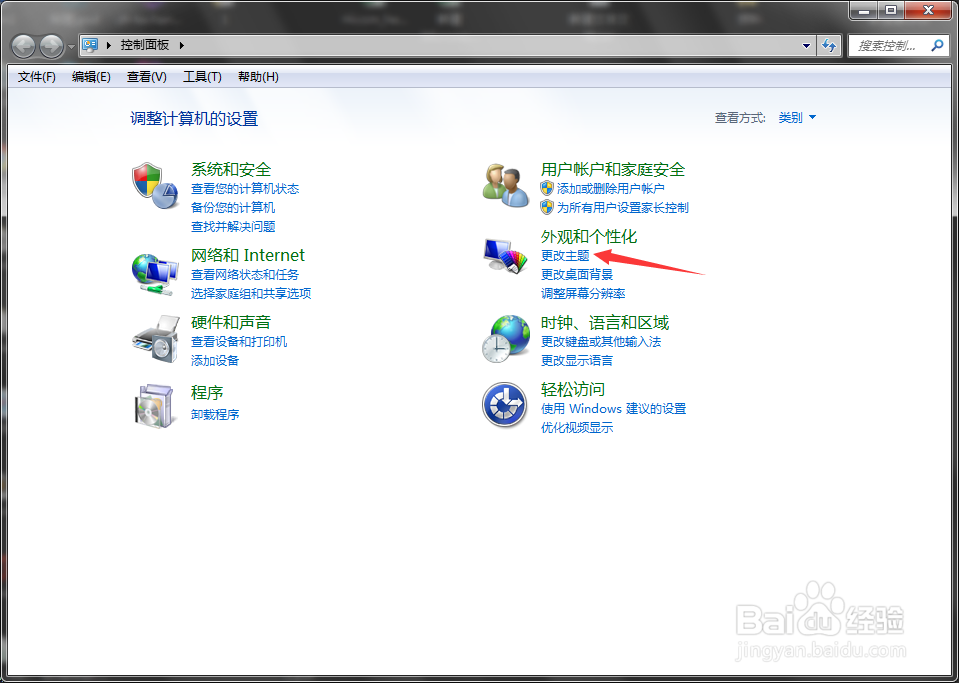Screen dimensions: 959x683
Task: Click the 更改主题 link
Action: [x=565, y=255]
